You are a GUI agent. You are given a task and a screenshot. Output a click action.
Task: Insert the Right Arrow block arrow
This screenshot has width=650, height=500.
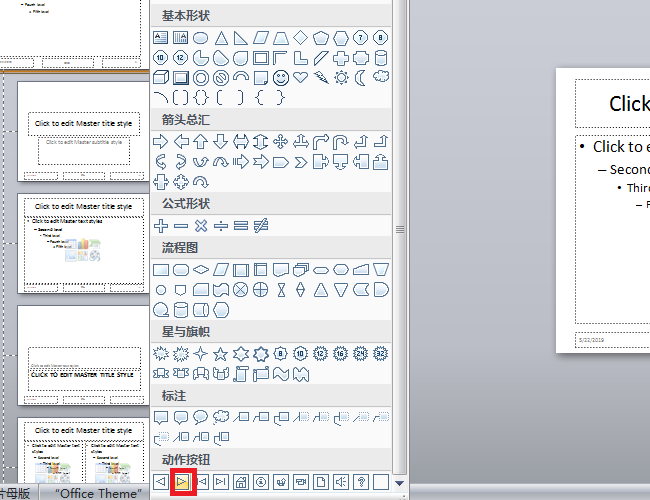tap(161, 142)
